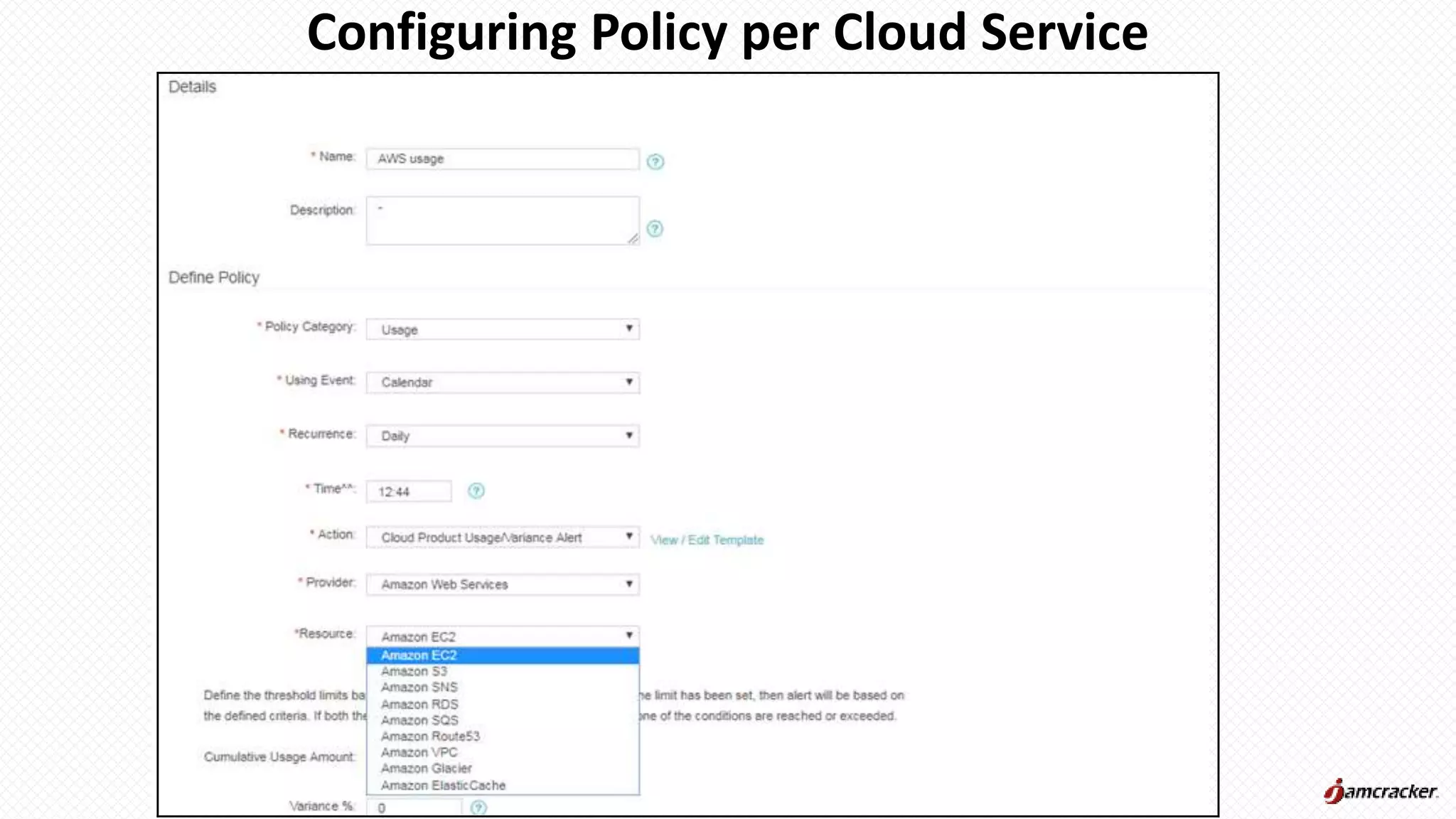Select Amazon Glacier from Resource list
1456x819 pixels.
click(503, 769)
